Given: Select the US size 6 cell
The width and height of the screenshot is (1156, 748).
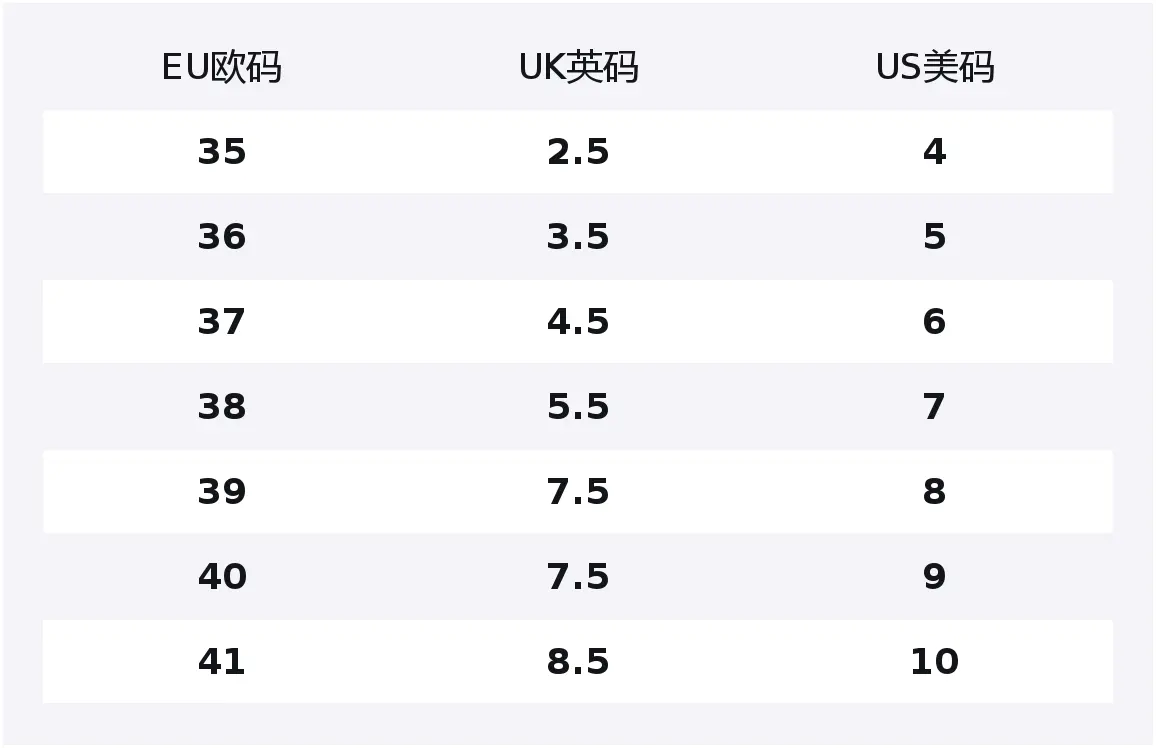Looking at the screenshot, I should click(934, 322).
